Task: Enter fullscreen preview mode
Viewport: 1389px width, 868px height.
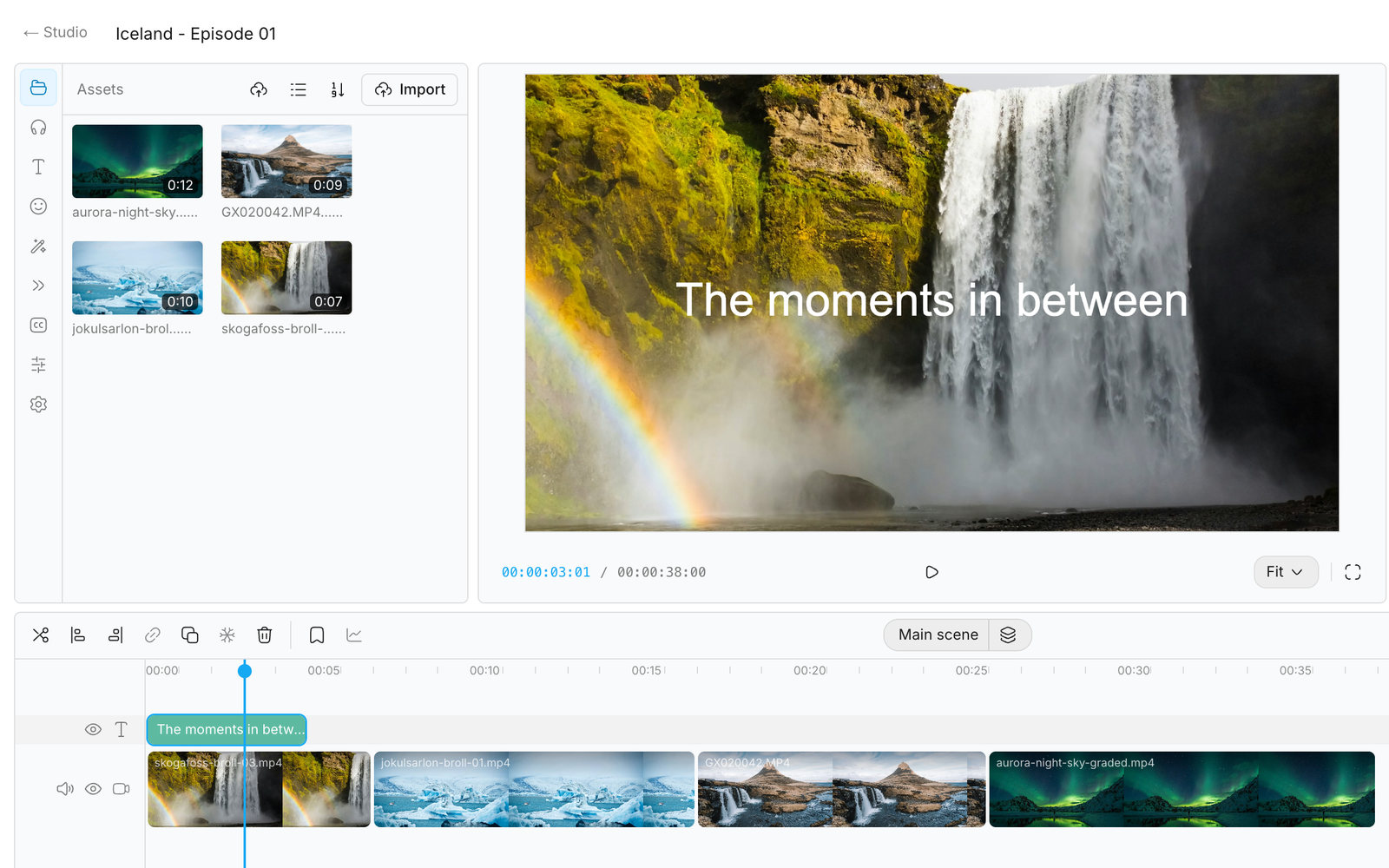Action: point(1353,572)
